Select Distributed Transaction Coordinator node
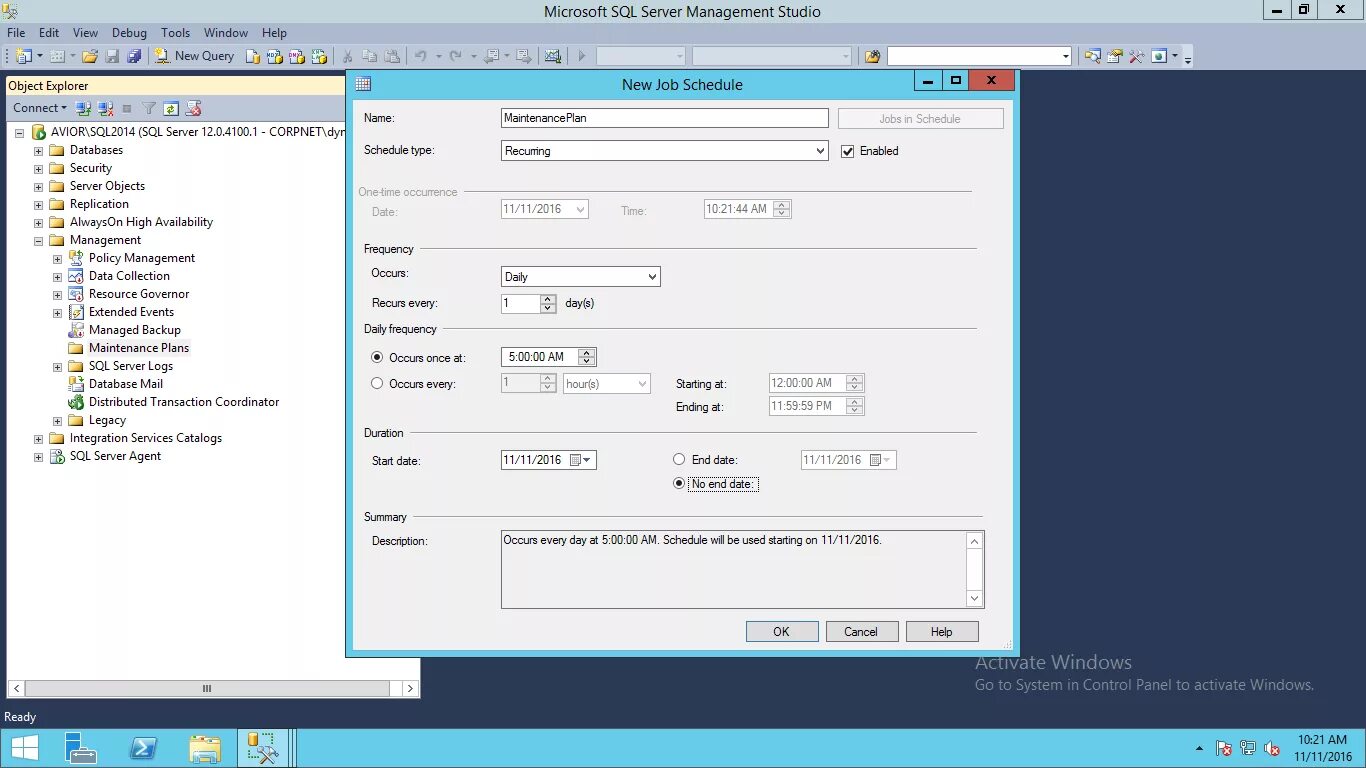The height and width of the screenshot is (768, 1366). [x=183, y=402]
